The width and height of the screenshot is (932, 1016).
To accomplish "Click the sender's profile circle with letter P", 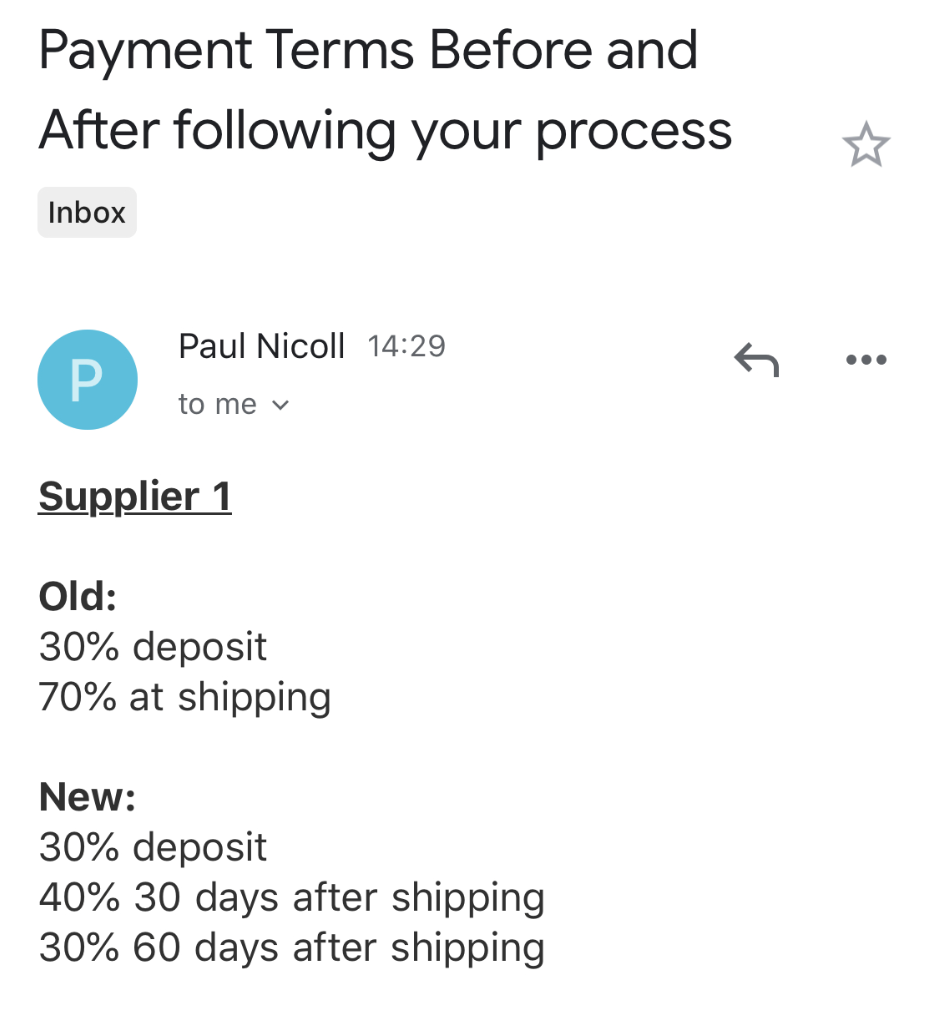I will pos(87,380).
